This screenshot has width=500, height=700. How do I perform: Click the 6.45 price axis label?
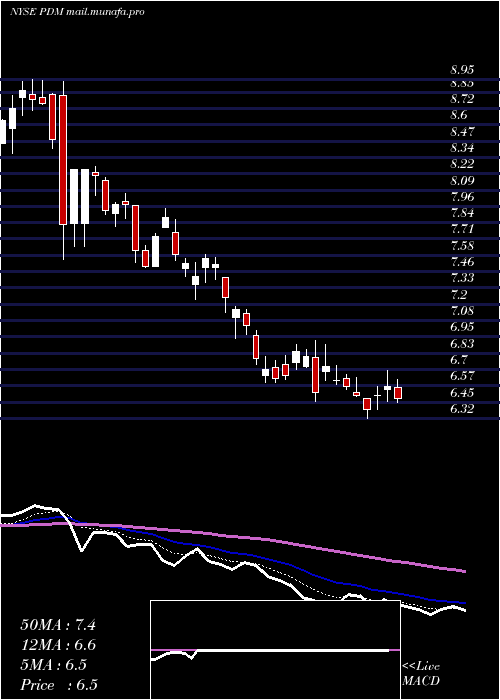462,392
